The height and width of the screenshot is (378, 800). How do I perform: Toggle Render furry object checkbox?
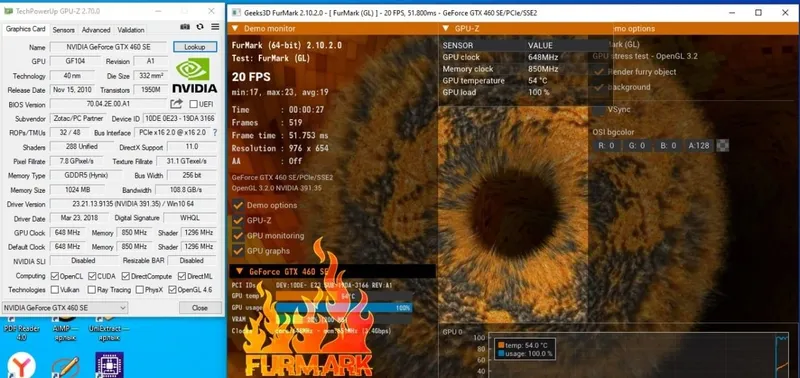[599, 72]
